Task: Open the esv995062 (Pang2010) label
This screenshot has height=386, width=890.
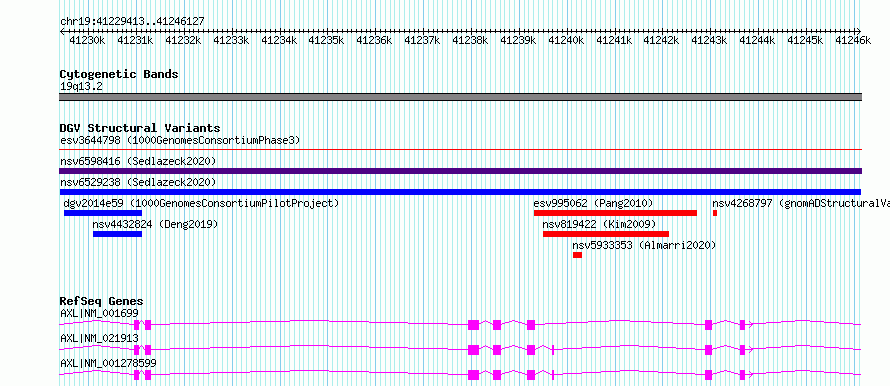Action: click(593, 203)
